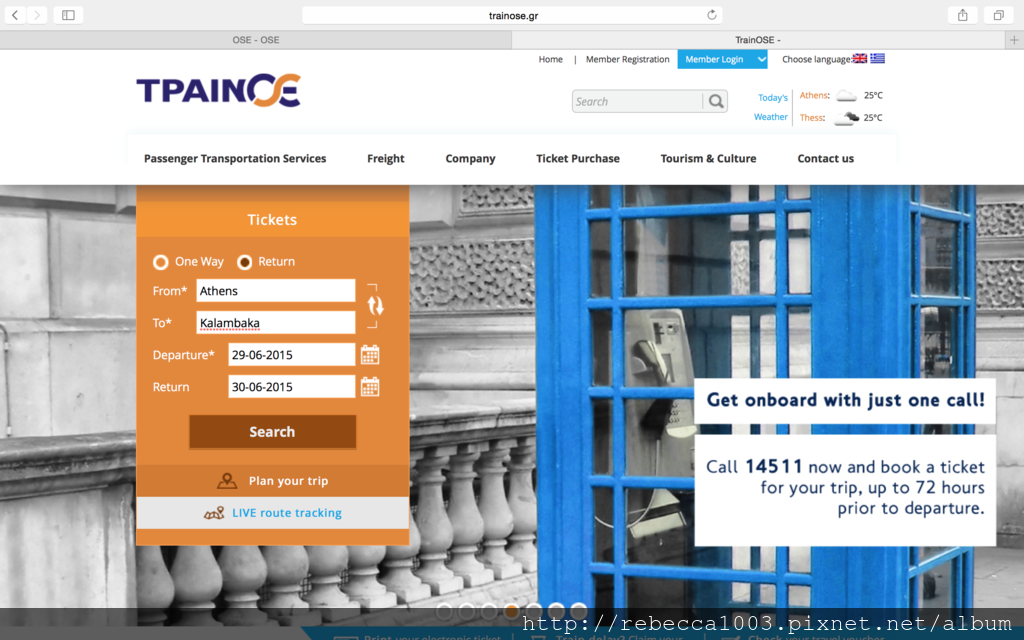Open the Tourism & Culture menu
The height and width of the screenshot is (640, 1024).
click(709, 159)
